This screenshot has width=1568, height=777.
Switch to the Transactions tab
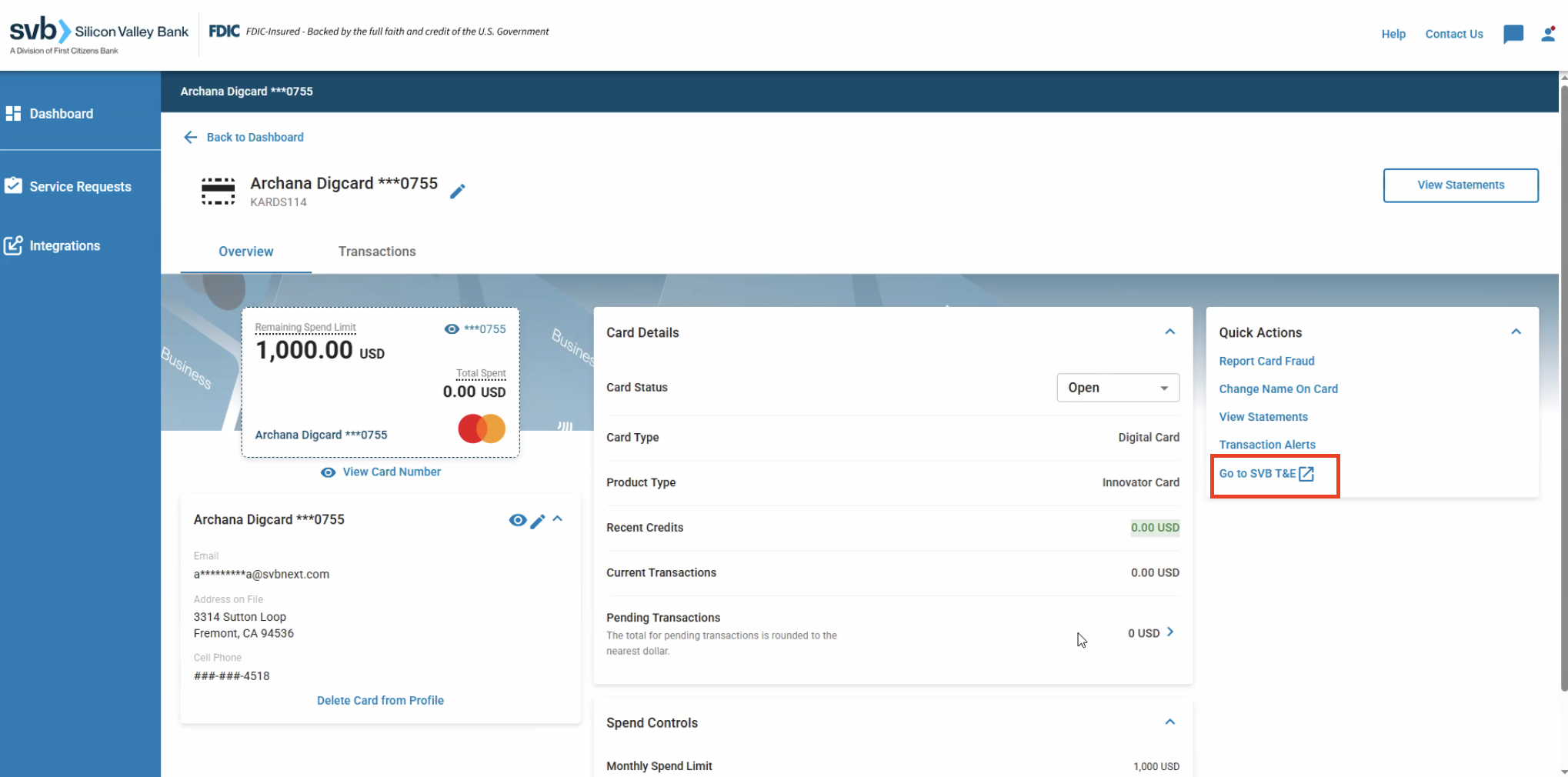click(x=377, y=252)
